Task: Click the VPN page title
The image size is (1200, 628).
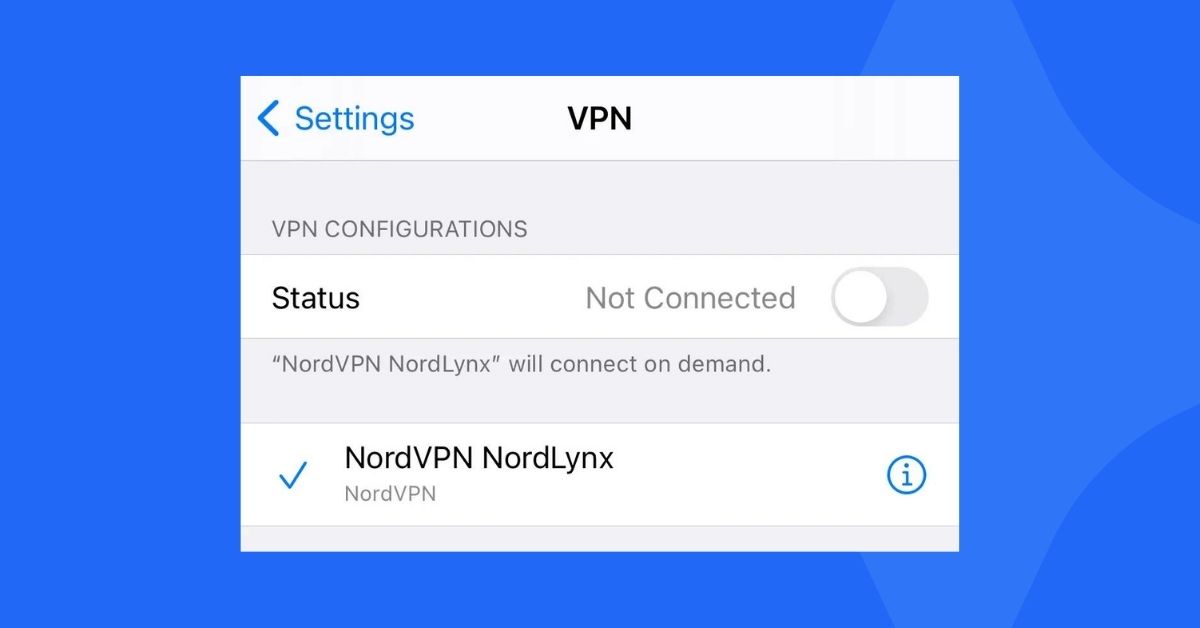Action: pos(600,118)
